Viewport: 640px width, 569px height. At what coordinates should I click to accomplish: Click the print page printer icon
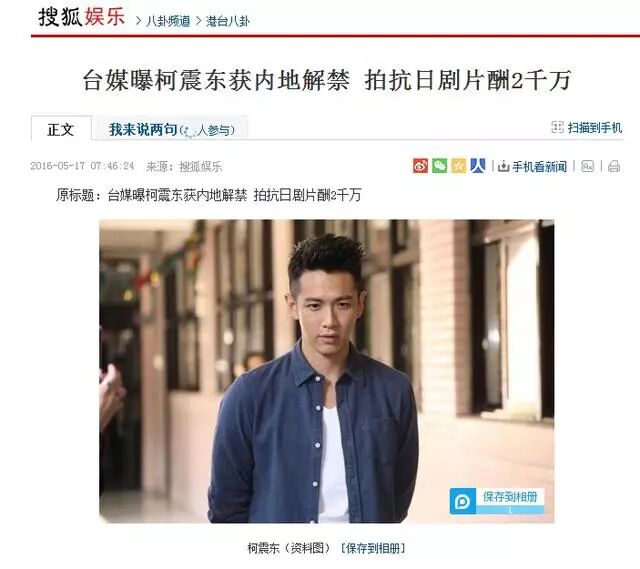[x=614, y=166]
